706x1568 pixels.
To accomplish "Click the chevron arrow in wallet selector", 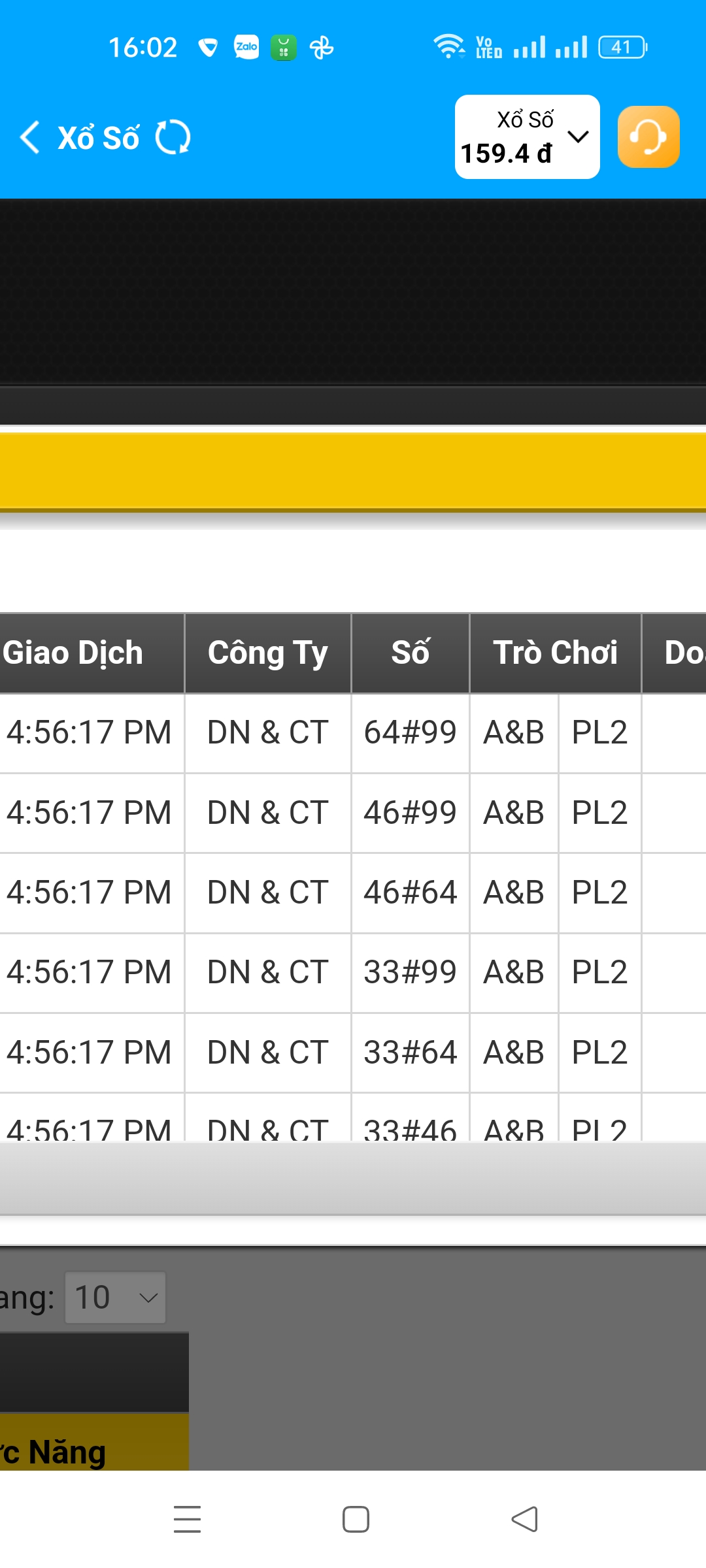I will (x=578, y=137).
